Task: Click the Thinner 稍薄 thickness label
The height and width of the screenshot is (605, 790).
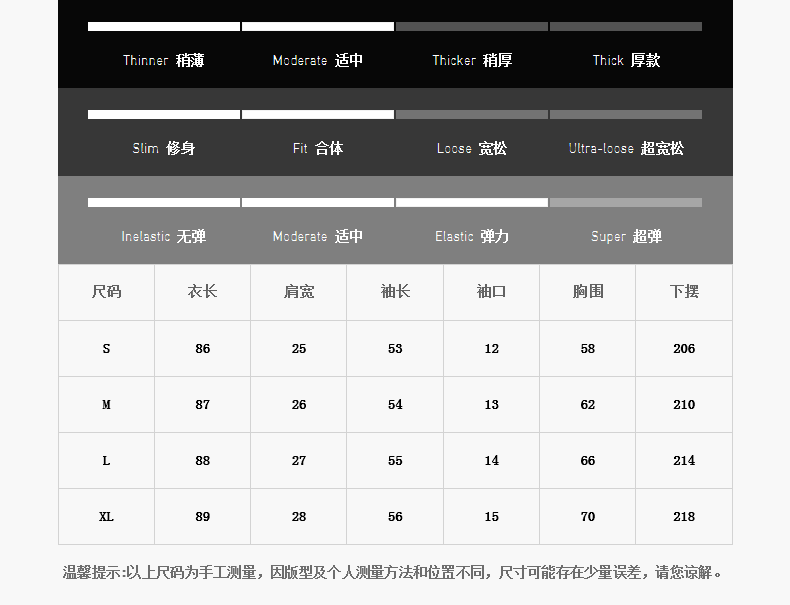Action: click(x=163, y=60)
